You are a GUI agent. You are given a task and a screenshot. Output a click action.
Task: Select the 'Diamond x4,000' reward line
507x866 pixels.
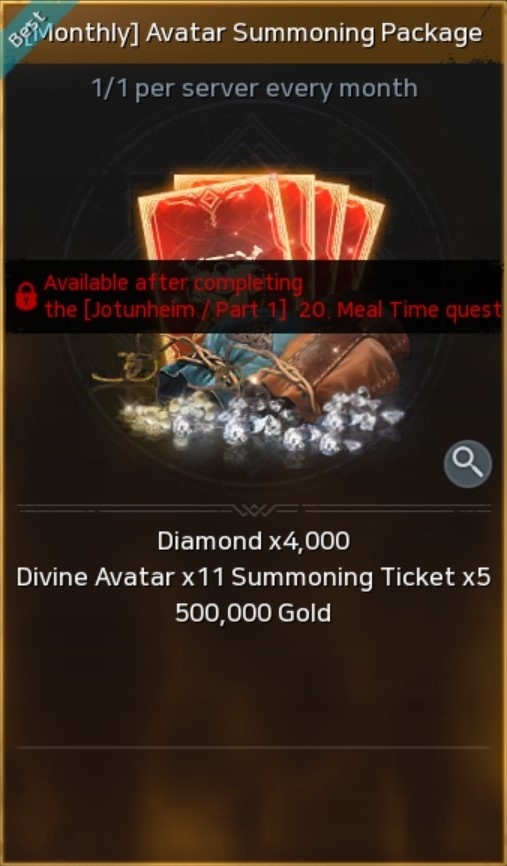coord(254,541)
